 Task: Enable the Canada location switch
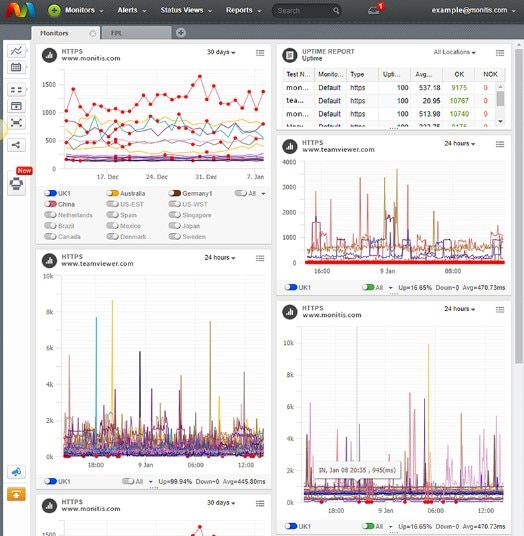[x=50, y=237]
